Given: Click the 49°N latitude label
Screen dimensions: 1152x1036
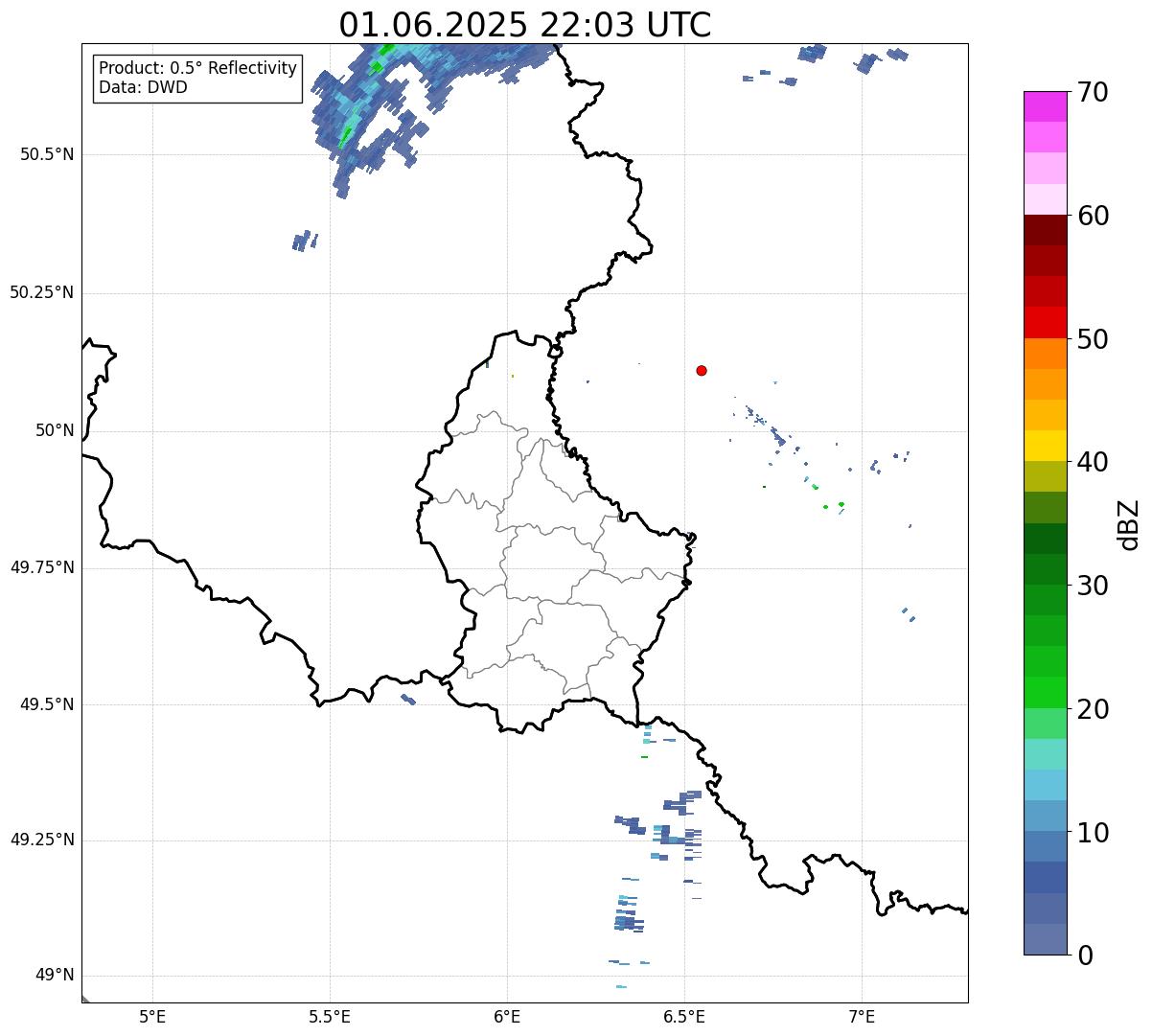Looking at the screenshot, I should pos(55,976).
